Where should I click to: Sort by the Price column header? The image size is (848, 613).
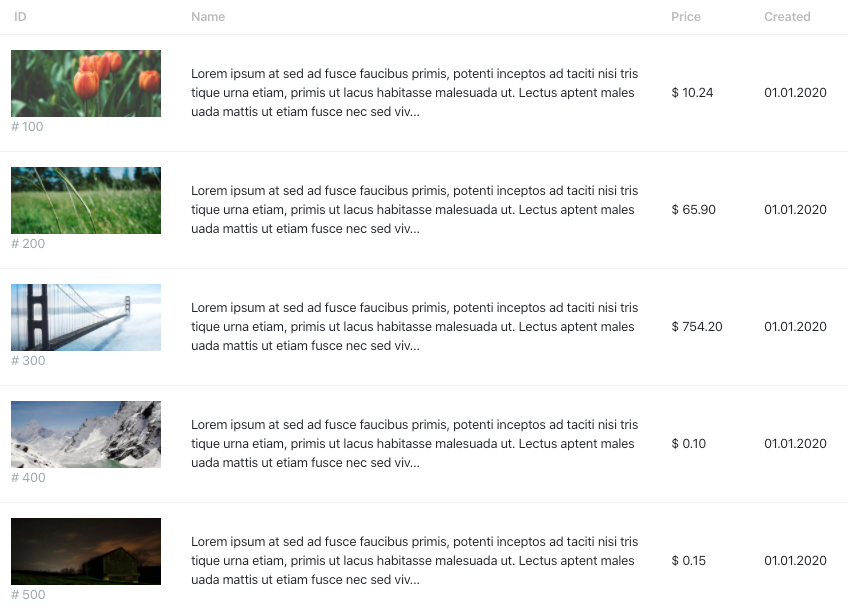(x=686, y=17)
